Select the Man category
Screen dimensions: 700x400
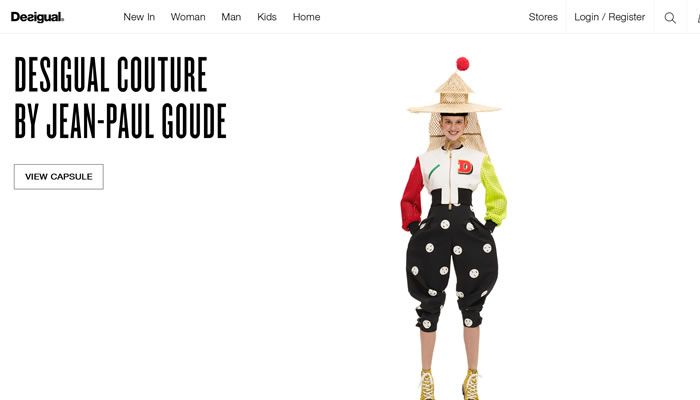(x=231, y=17)
